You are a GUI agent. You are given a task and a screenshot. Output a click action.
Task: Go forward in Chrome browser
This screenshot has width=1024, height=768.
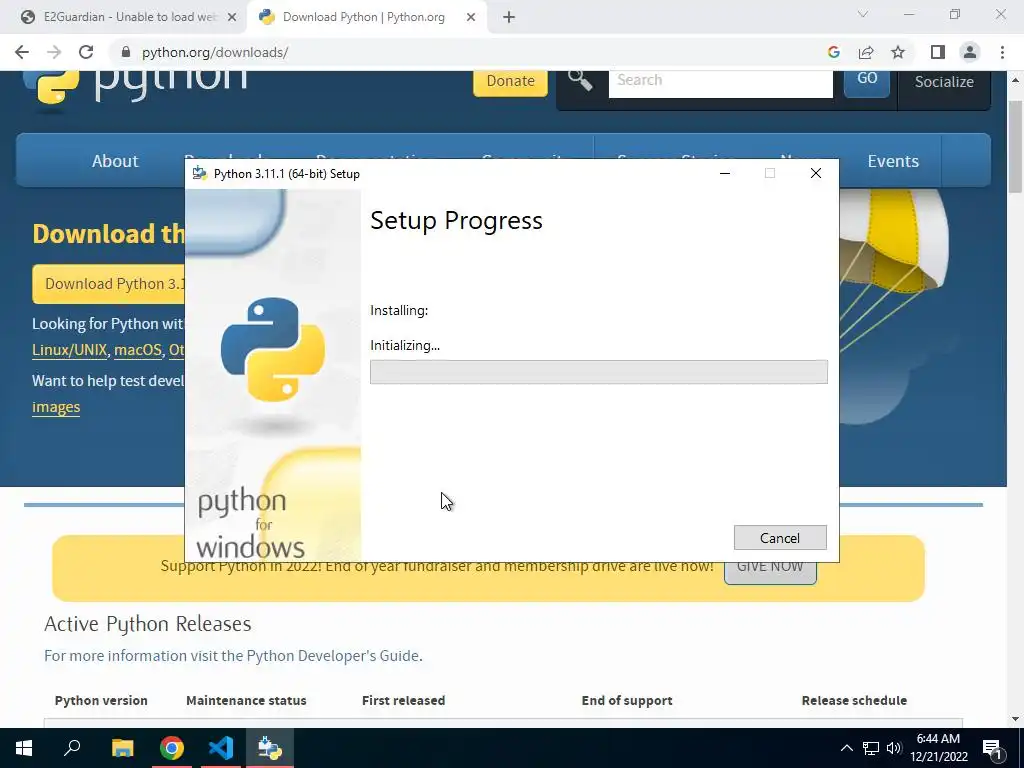click(54, 52)
